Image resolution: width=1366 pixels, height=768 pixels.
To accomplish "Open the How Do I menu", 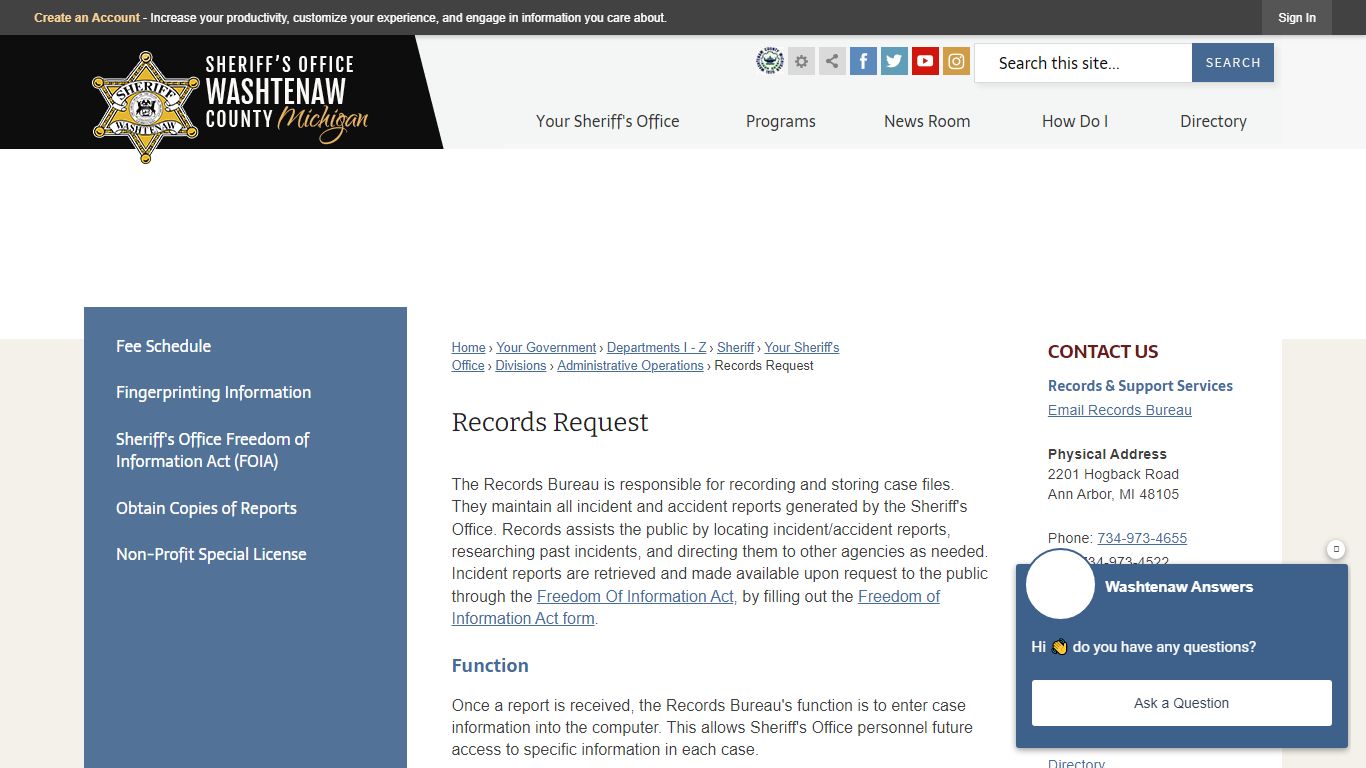I will click(x=1075, y=121).
